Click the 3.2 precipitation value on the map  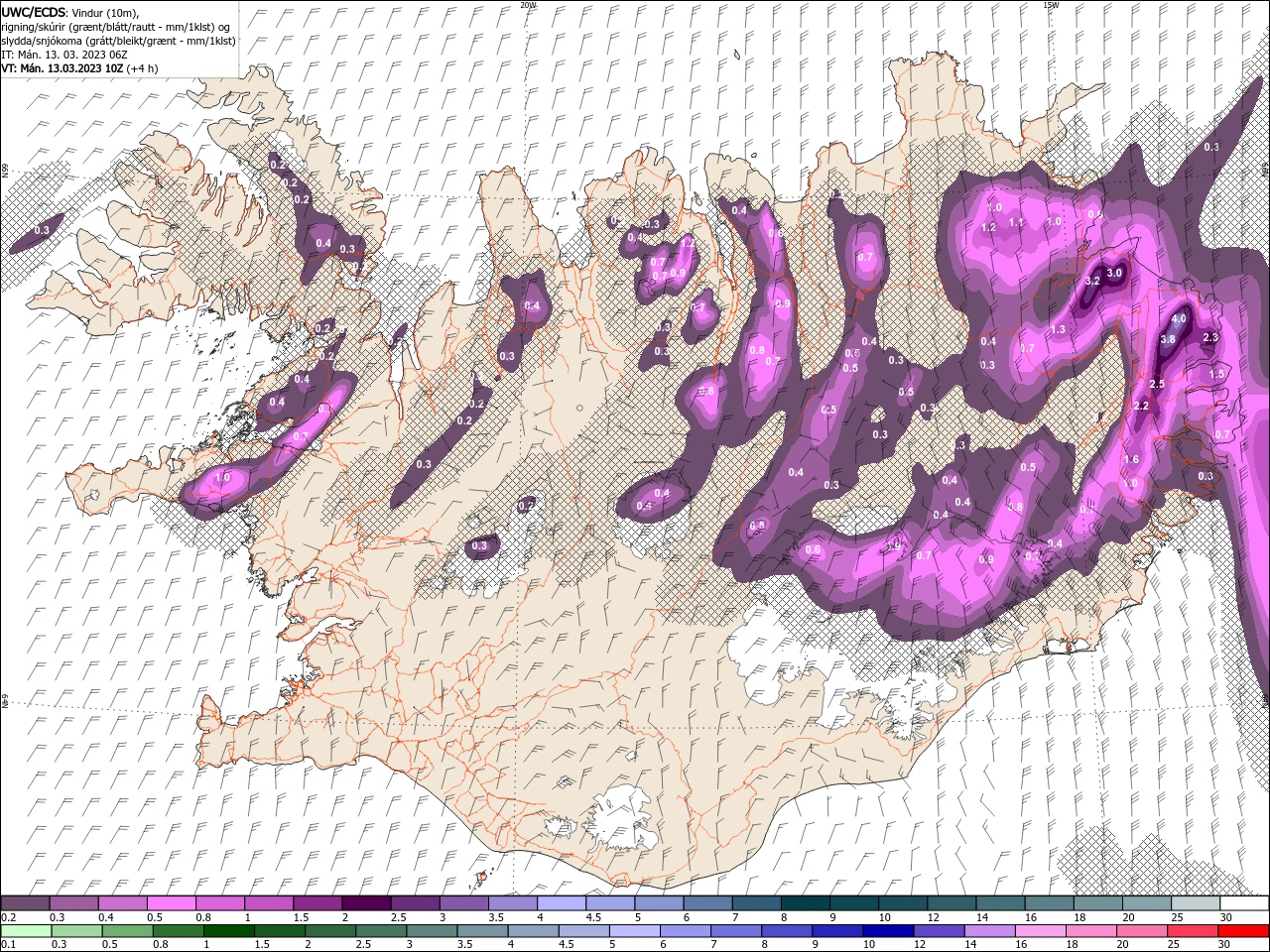[1092, 281]
